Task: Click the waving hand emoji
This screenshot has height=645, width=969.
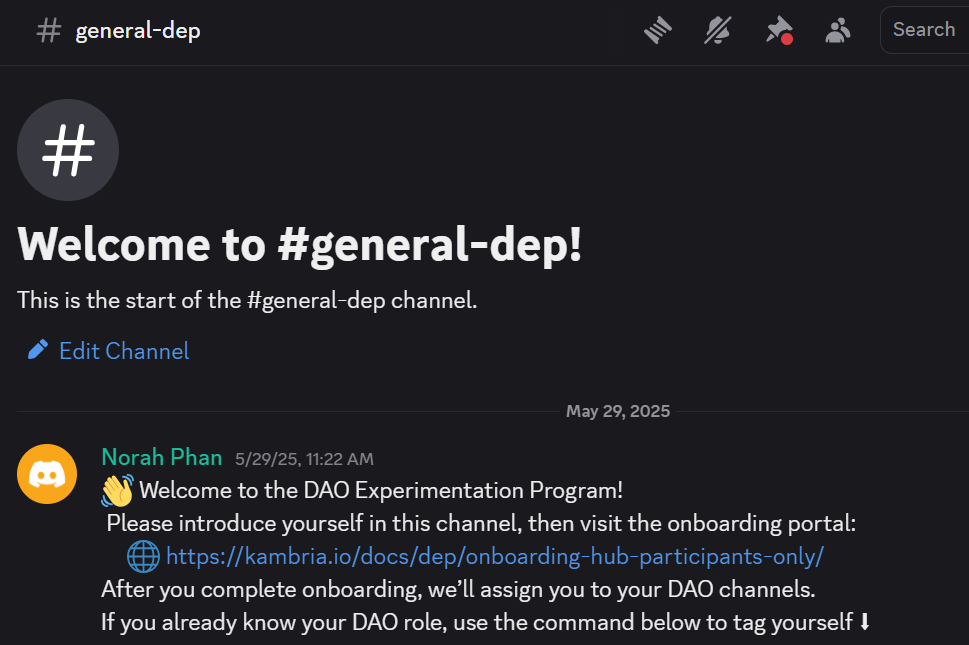Action: (x=117, y=490)
